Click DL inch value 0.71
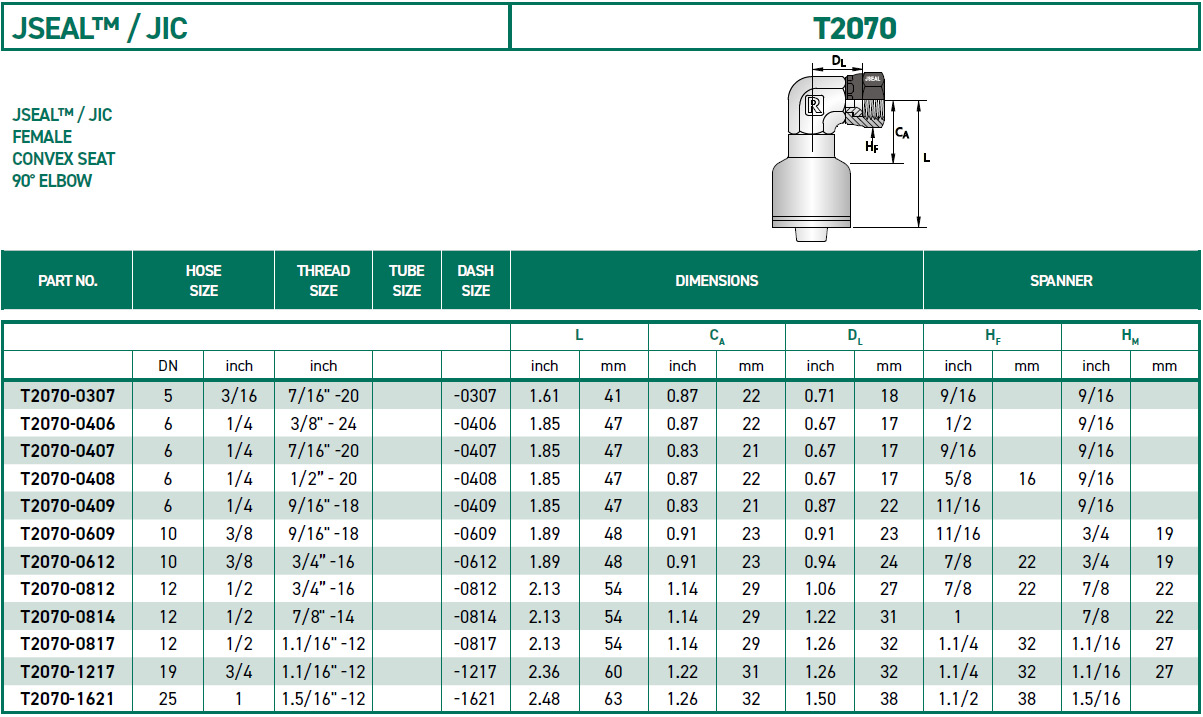1203x717 pixels. click(820, 396)
